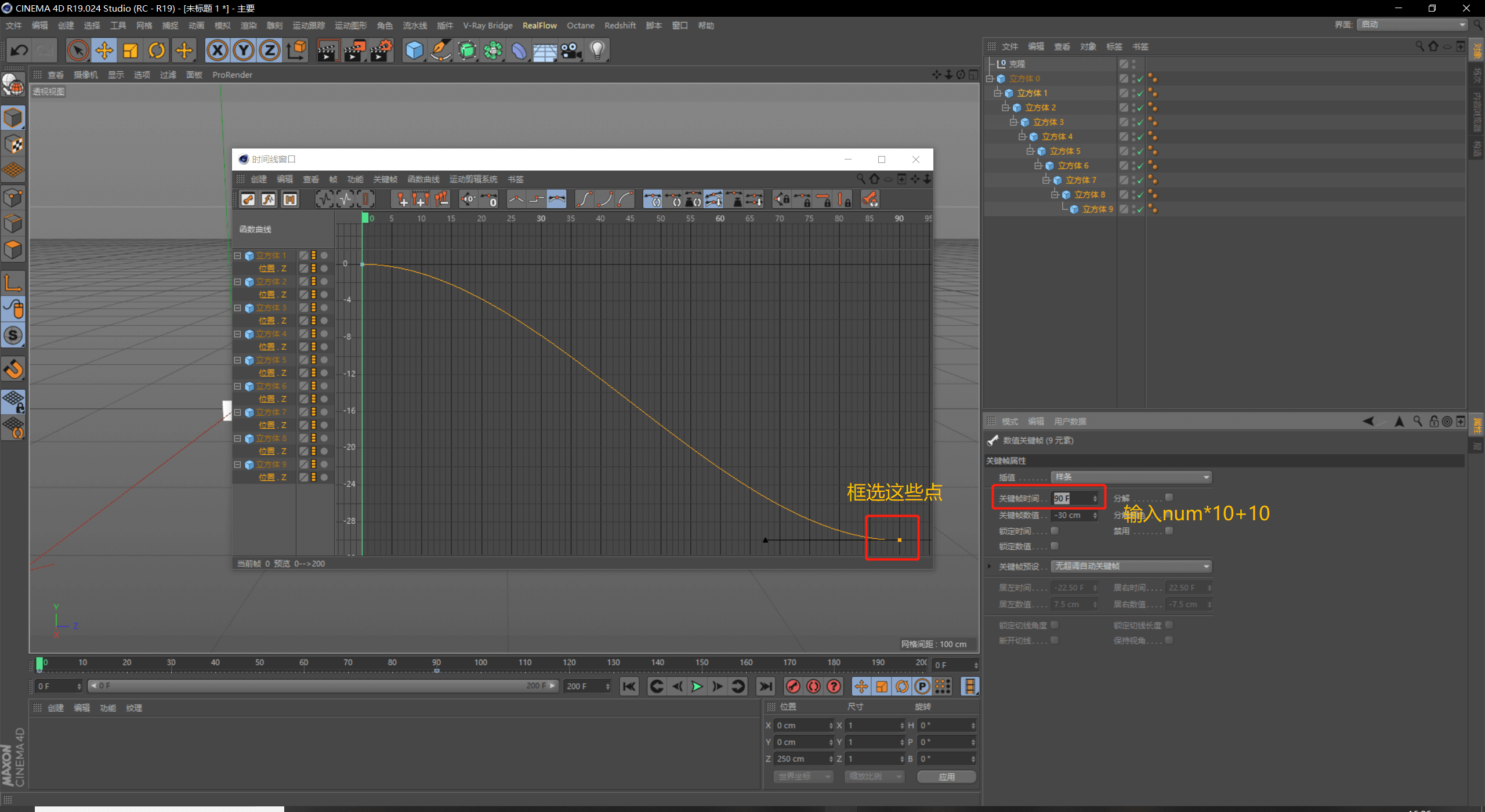This screenshot has height=812, width=1485.
Task: Toggle visibility dots for 立方体 3
Action: 1133,122
